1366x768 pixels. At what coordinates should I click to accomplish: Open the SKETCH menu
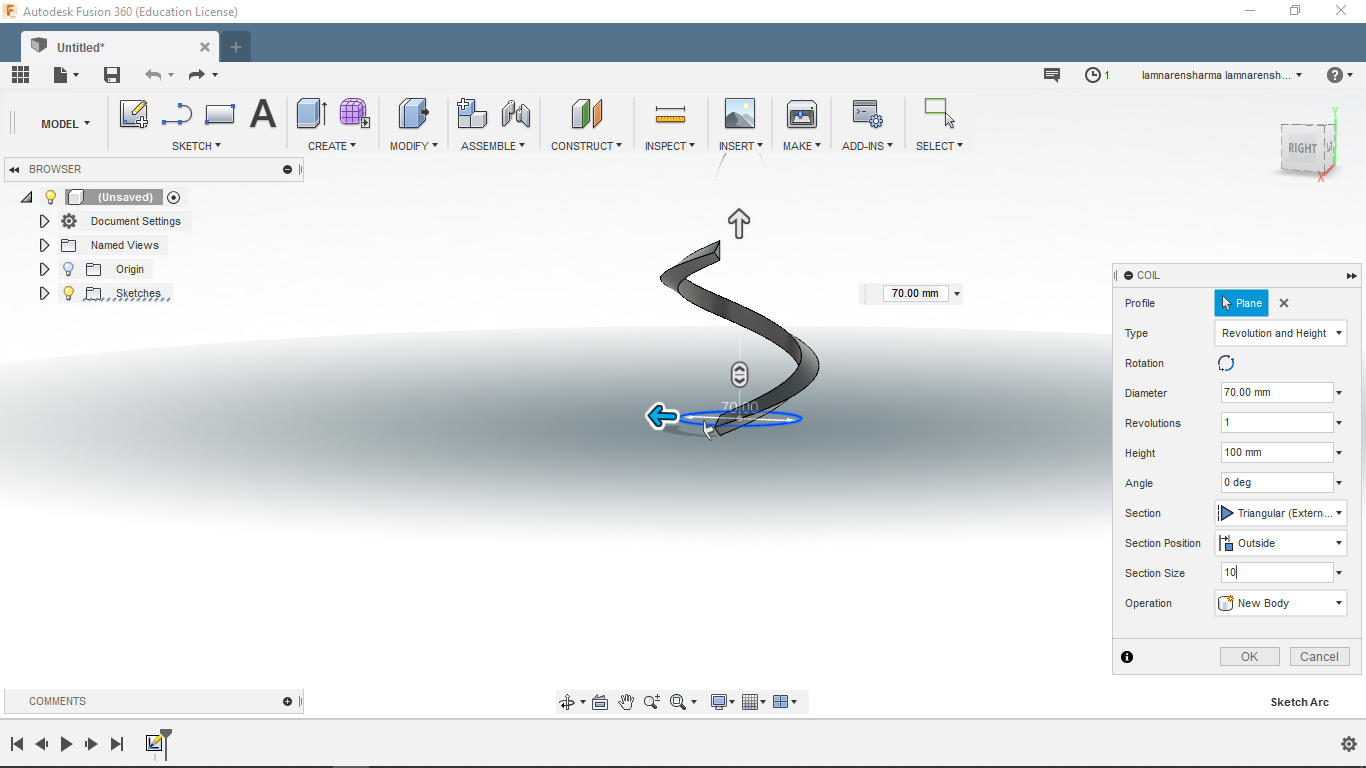click(x=196, y=146)
